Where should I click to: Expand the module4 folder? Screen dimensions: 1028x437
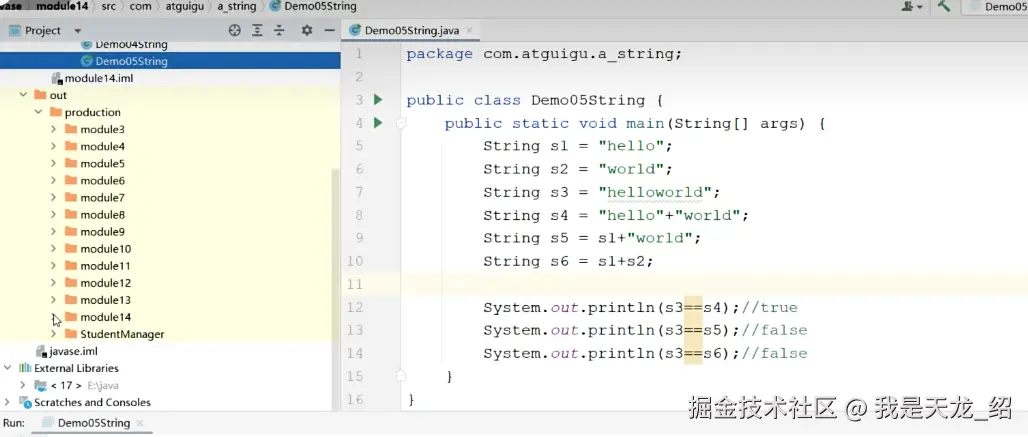(54, 146)
